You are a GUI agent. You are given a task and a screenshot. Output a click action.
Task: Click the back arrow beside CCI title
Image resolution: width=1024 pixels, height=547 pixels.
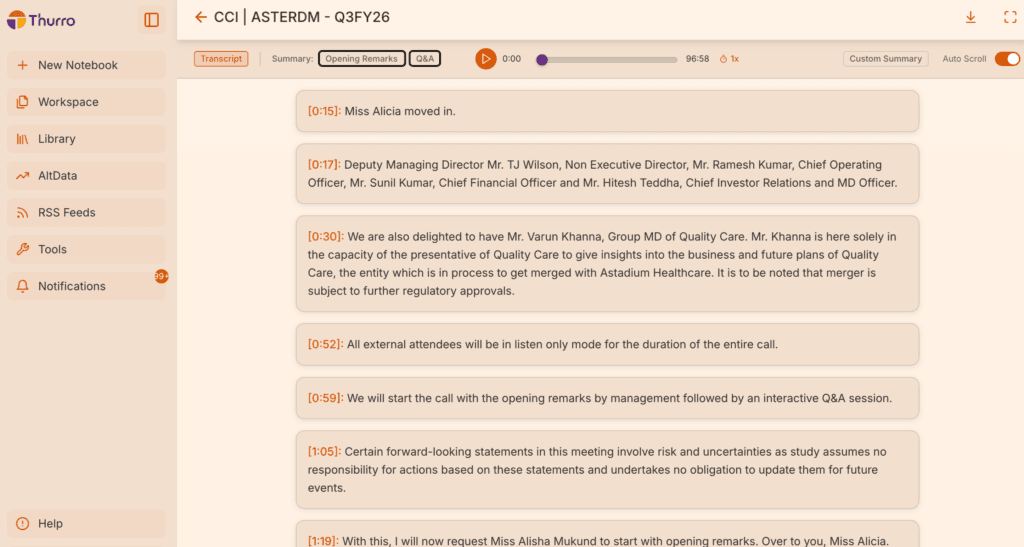(x=201, y=17)
